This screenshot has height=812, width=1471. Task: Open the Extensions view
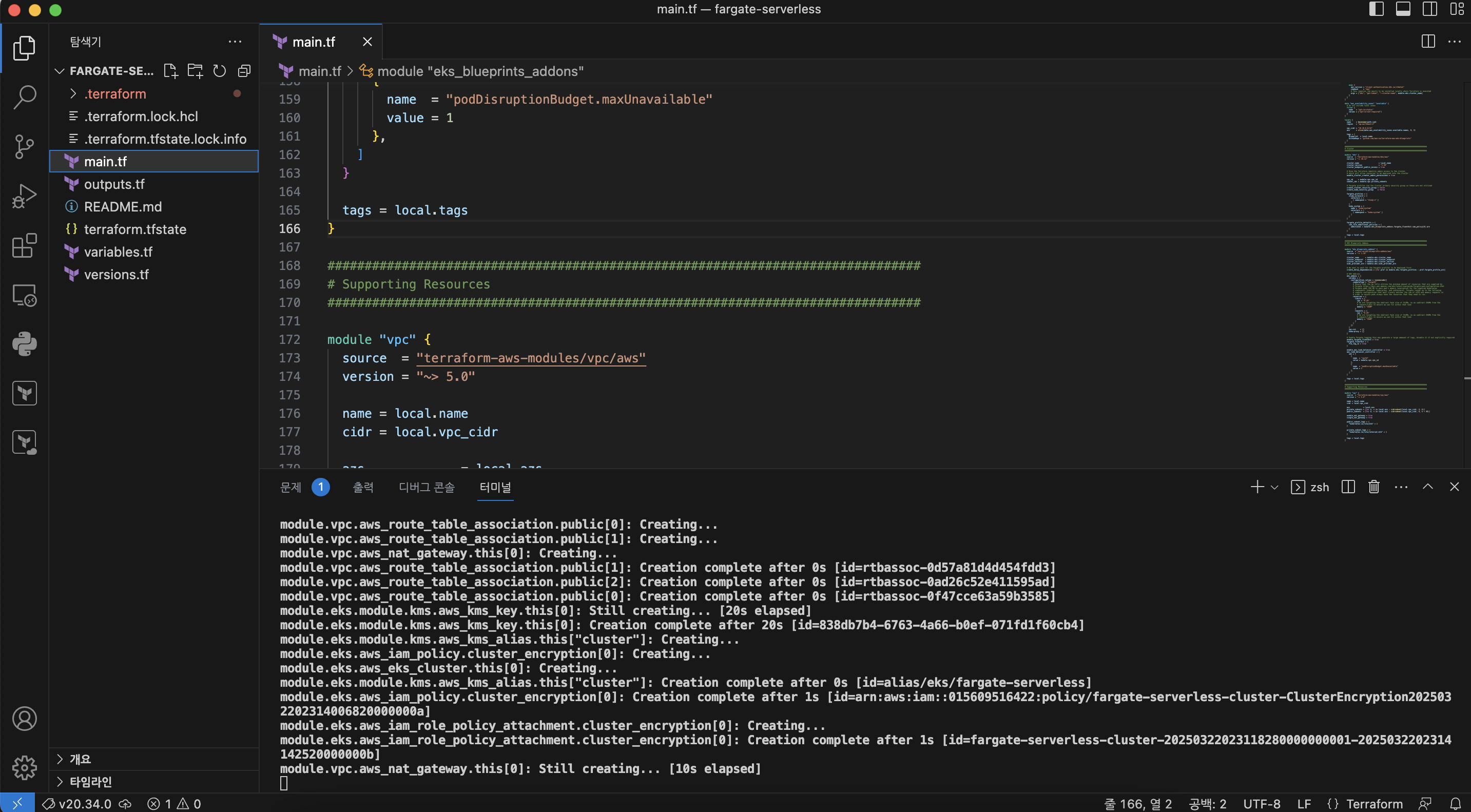click(x=24, y=245)
